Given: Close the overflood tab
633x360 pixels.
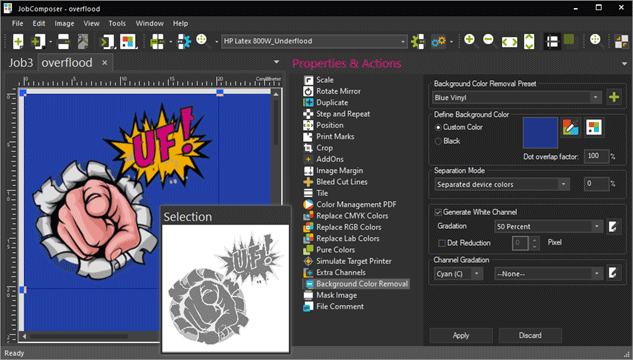Looking at the screenshot, I should point(105,63).
